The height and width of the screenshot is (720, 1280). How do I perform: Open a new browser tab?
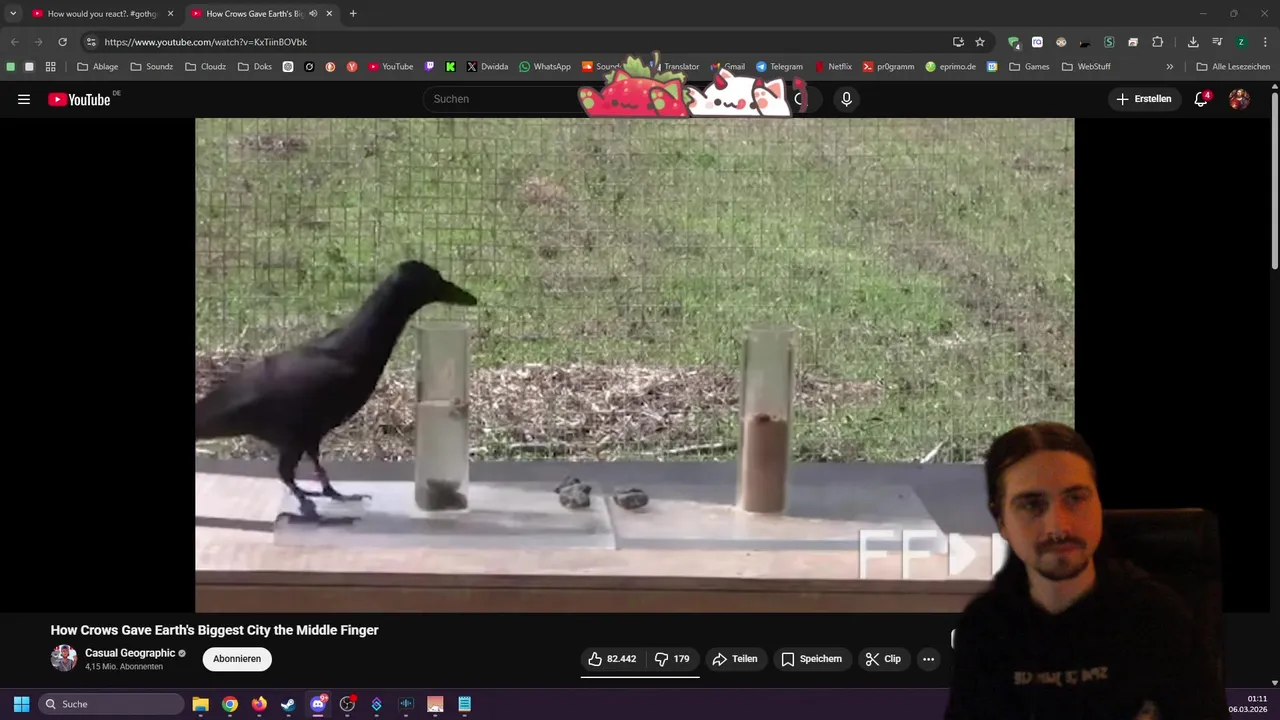[x=353, y=14]
